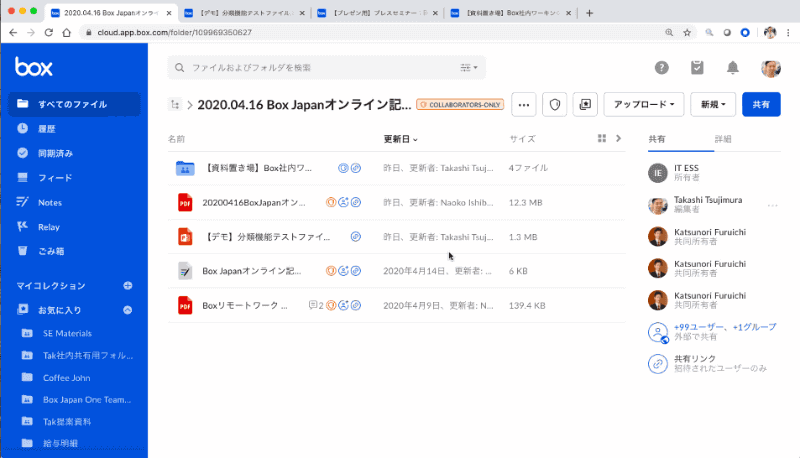
Task: Sort by 更新日 column header
Action: pos(401,139)
